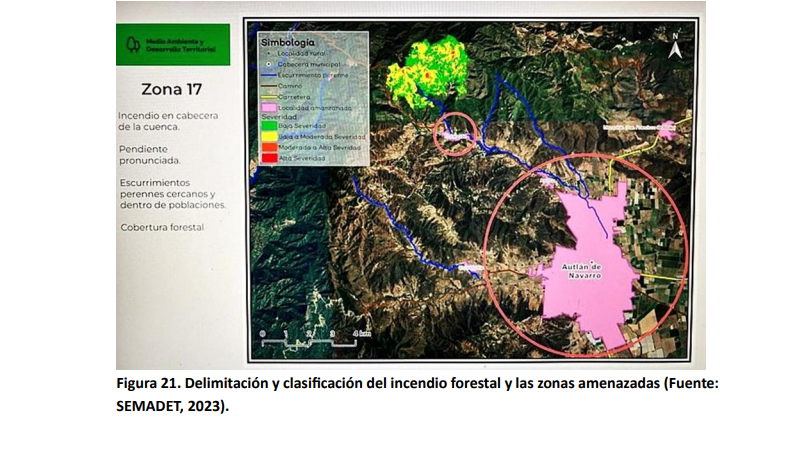This screenshot has height=452, width=807.
Task: Click the yellow Baja a Moderada Severidad swatch
Action: (268, 136)
